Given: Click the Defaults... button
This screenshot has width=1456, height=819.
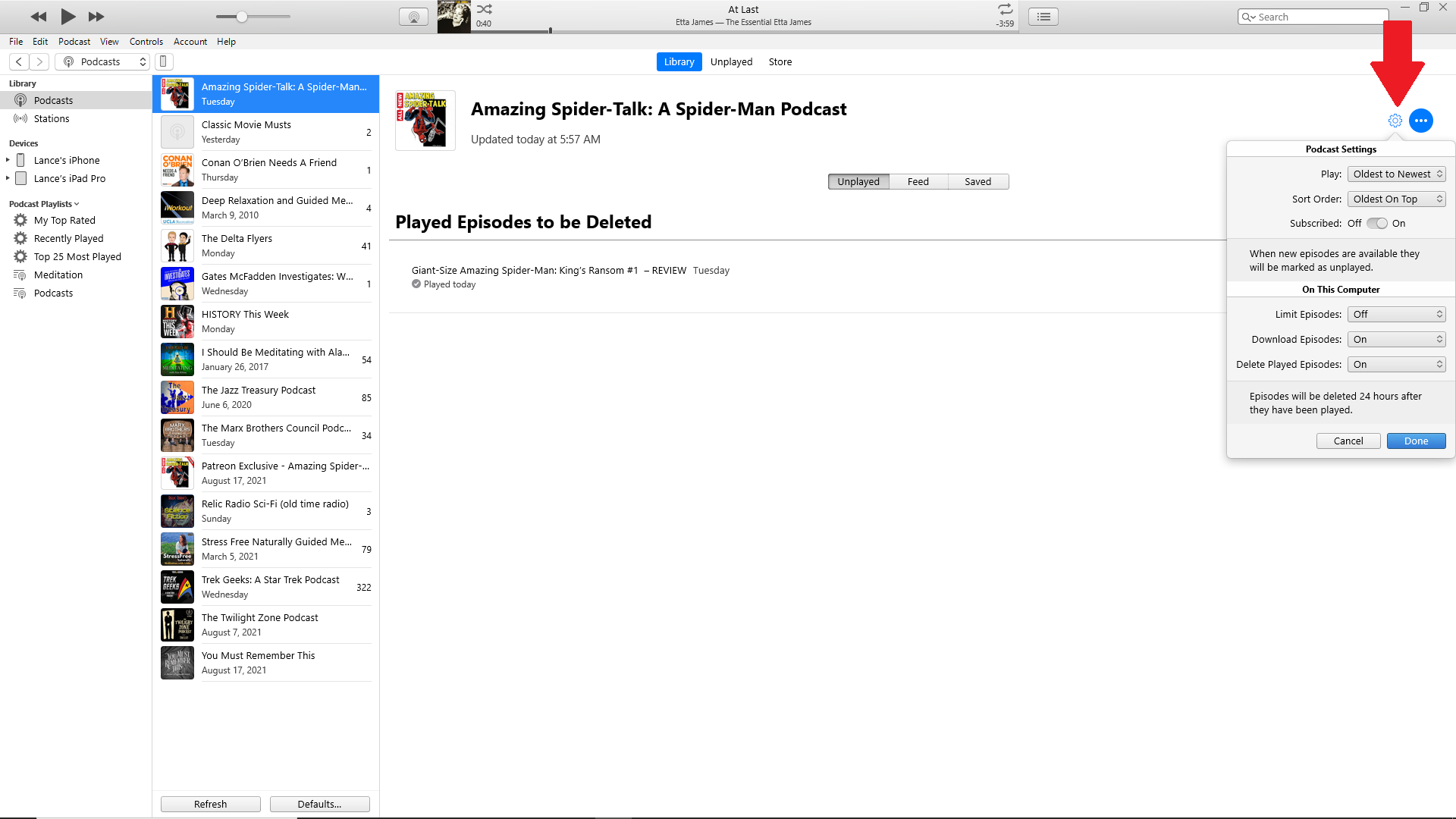Looking at the screenshot, I should (319, 804).
